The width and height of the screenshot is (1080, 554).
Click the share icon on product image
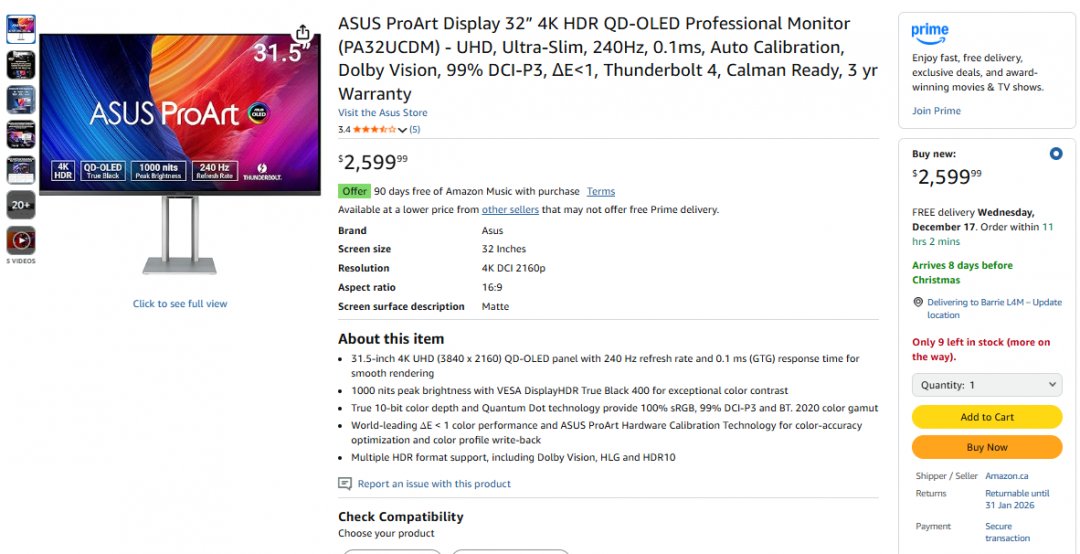(x=303, y=32)
